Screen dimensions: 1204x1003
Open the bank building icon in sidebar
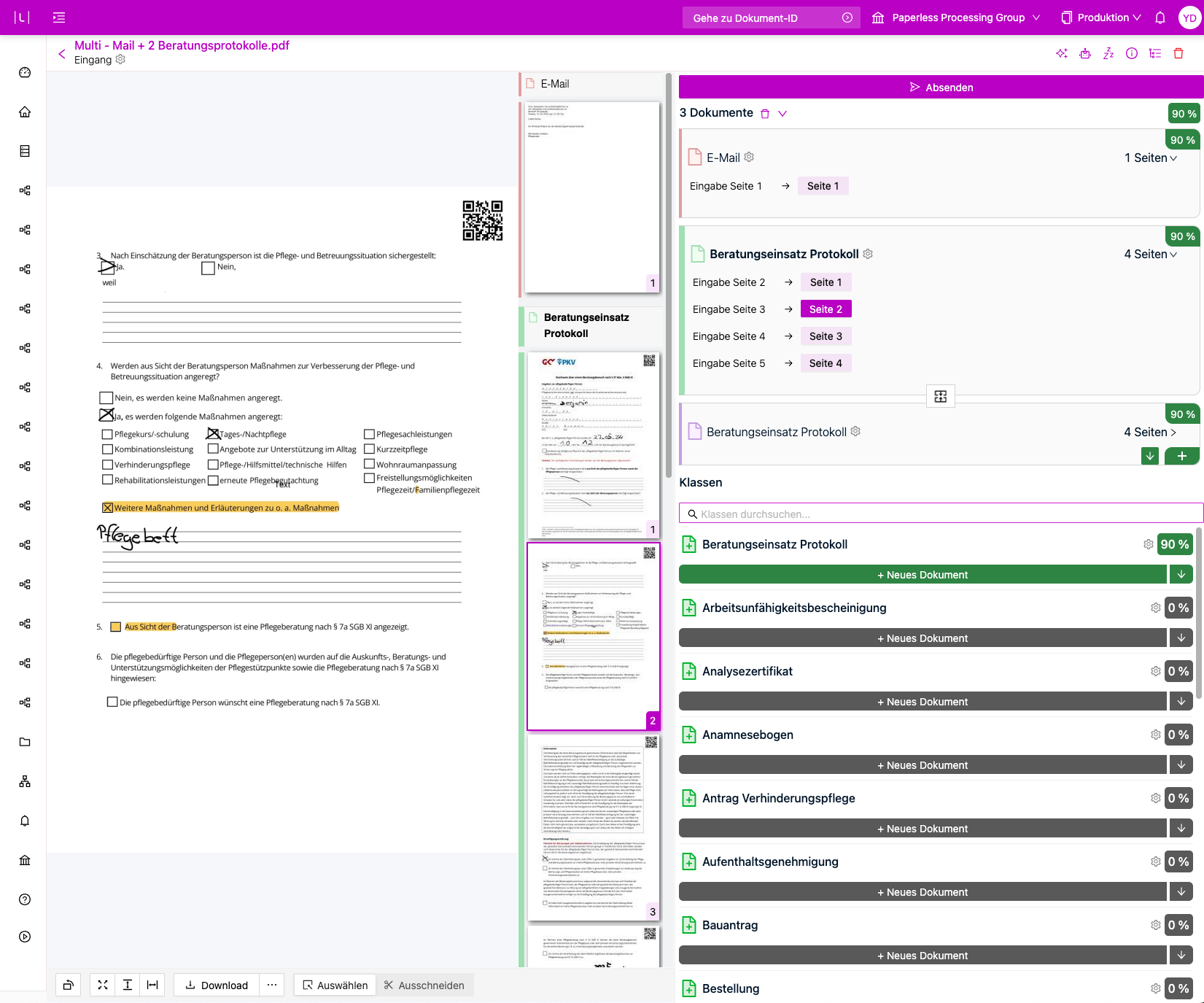25,860
